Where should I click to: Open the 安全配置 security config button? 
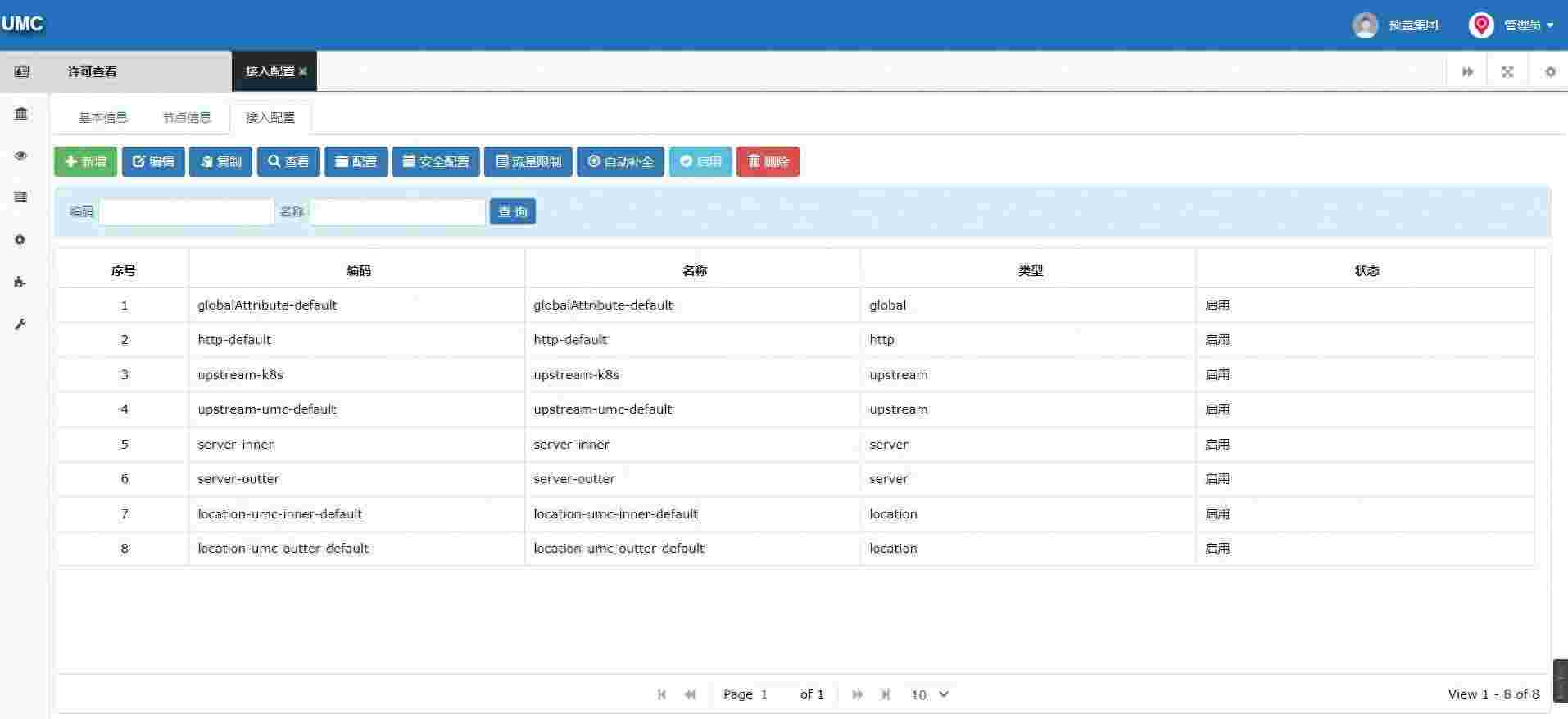point(436,161)
